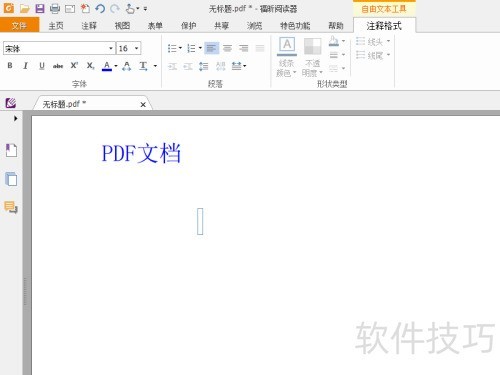Select the 注释格式 ribbon tab

[x=384, y=26]
